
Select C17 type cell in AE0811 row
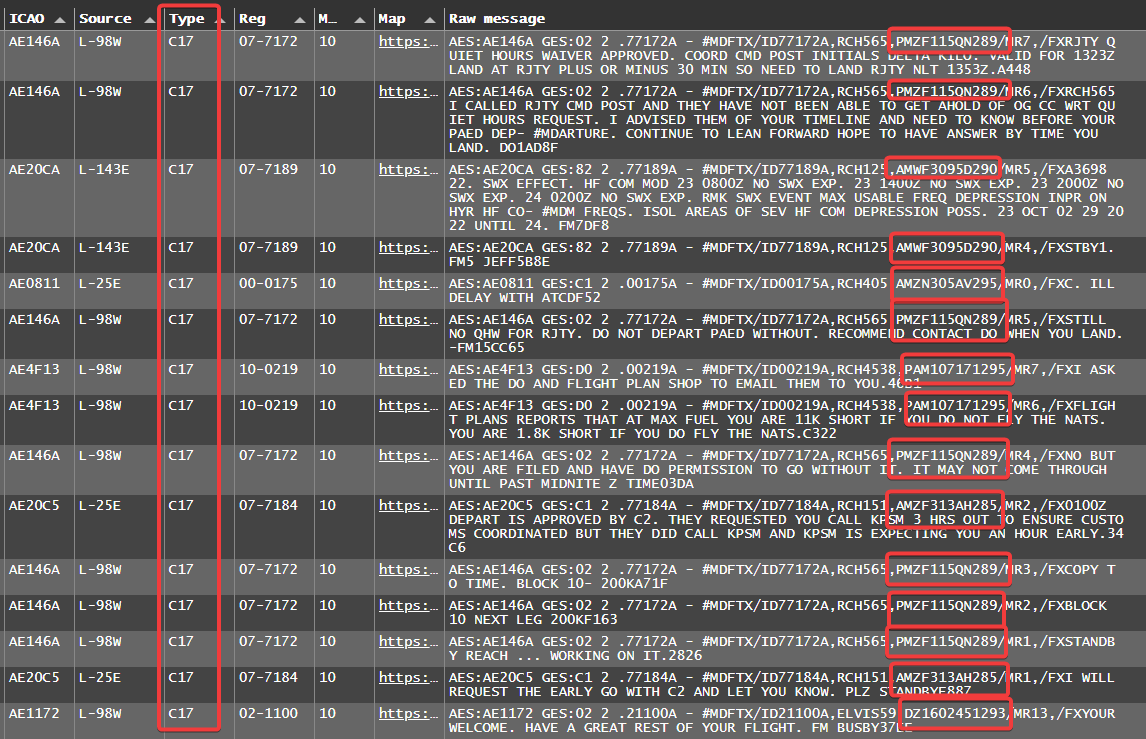[181, 283]
